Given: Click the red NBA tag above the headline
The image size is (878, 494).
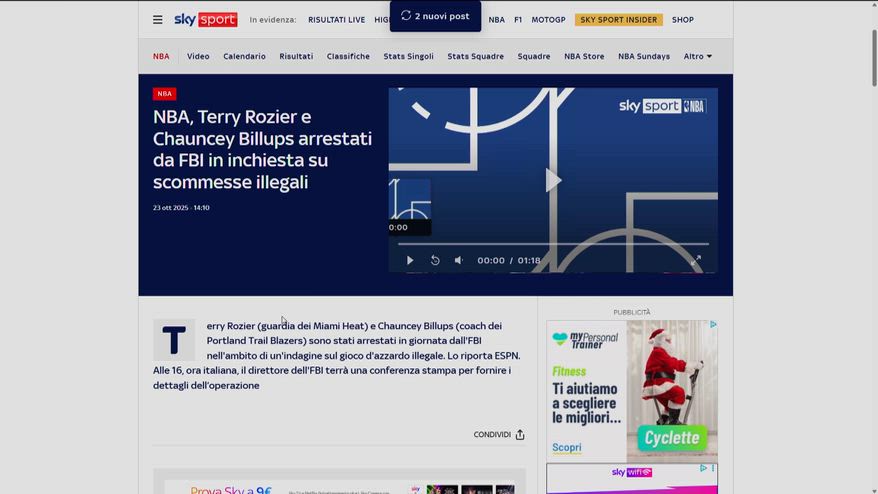Looking at the screenshot, I should pyautogui.click(x=164, y=94).
